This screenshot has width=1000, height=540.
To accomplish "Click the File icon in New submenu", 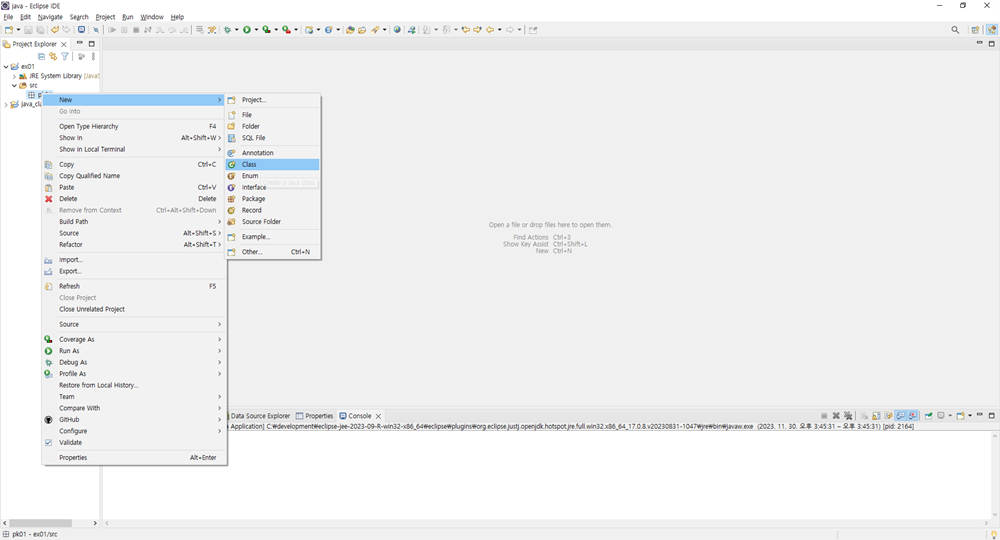I will pyautogui.click(x=232, y=115).
